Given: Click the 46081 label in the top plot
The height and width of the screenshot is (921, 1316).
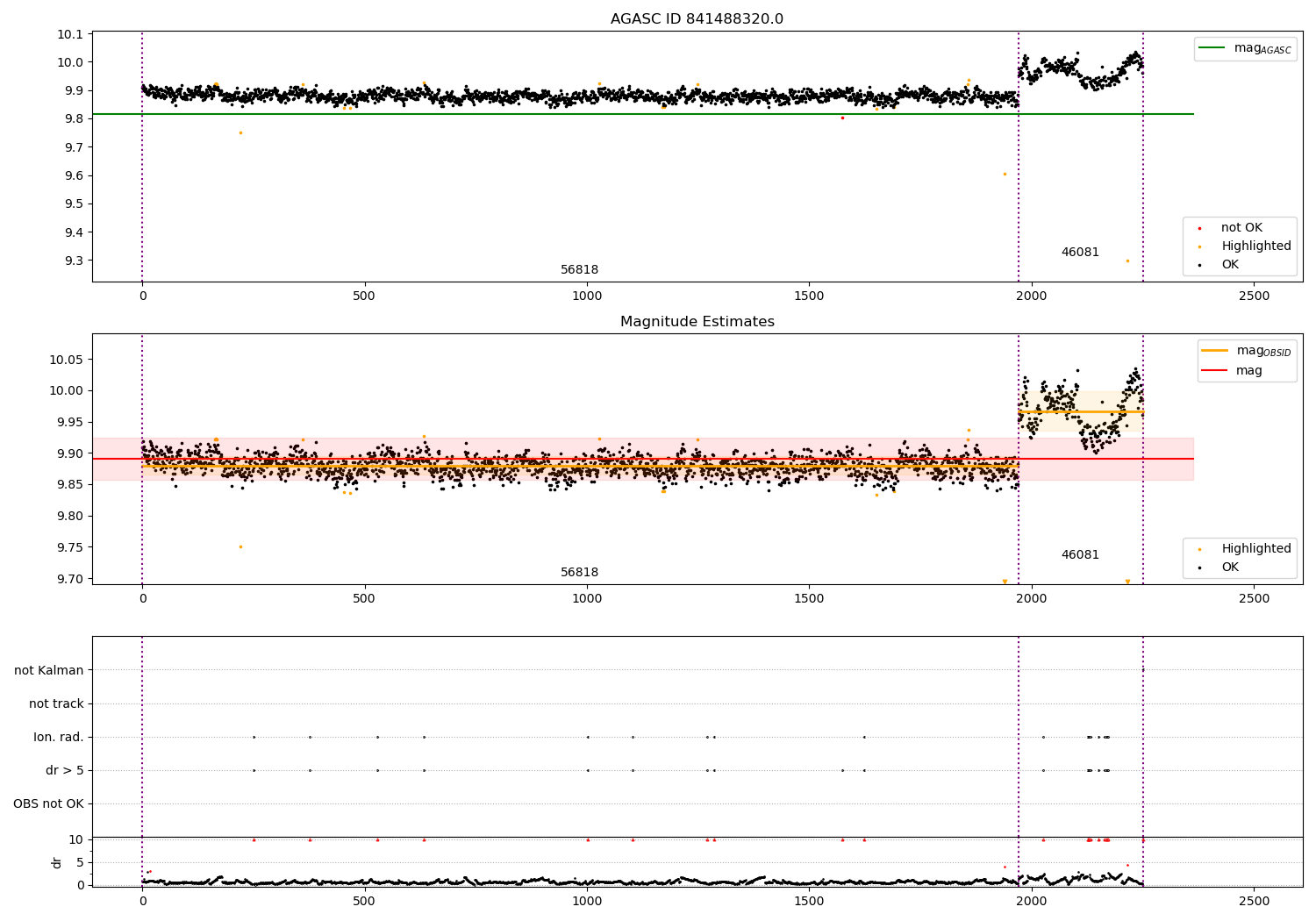Looking at the screenshot, I should 1080,253.
